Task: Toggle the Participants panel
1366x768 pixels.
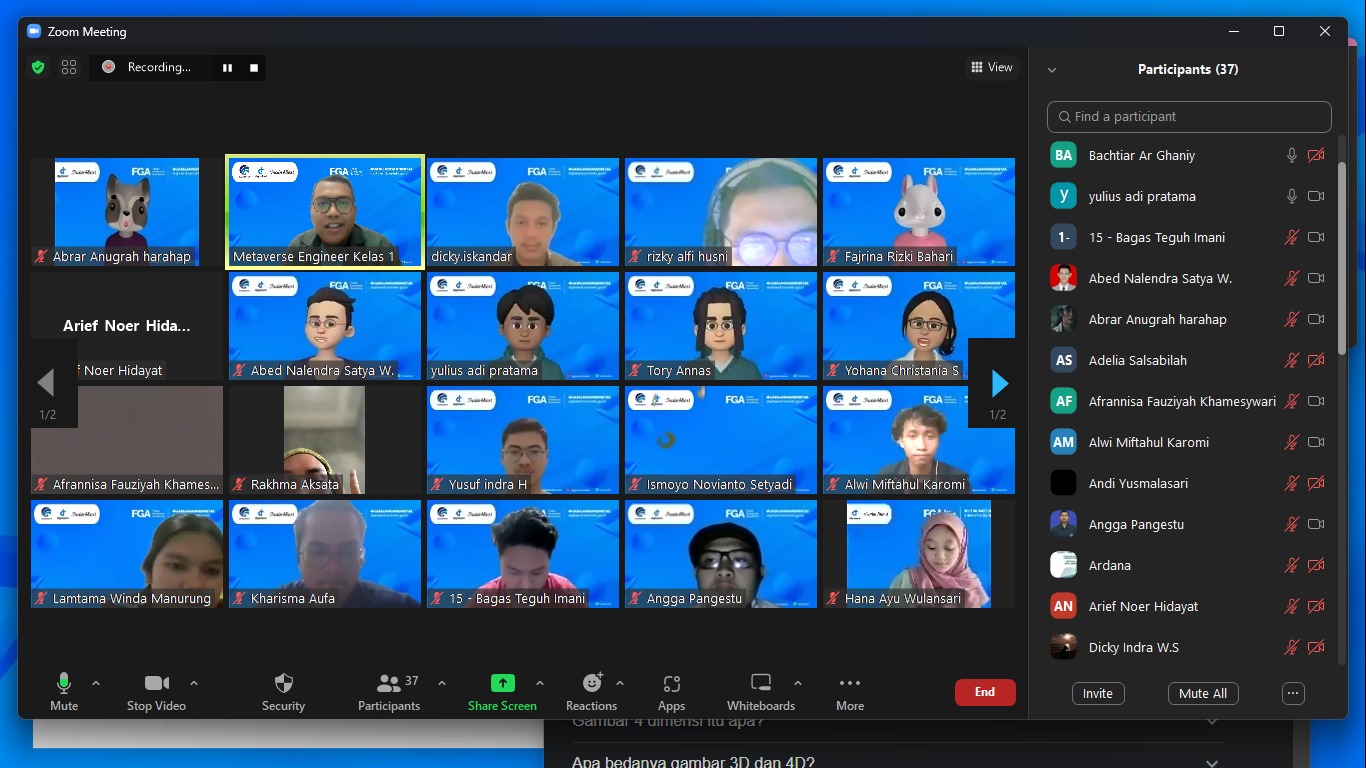Action: click(x=389, y=691)
